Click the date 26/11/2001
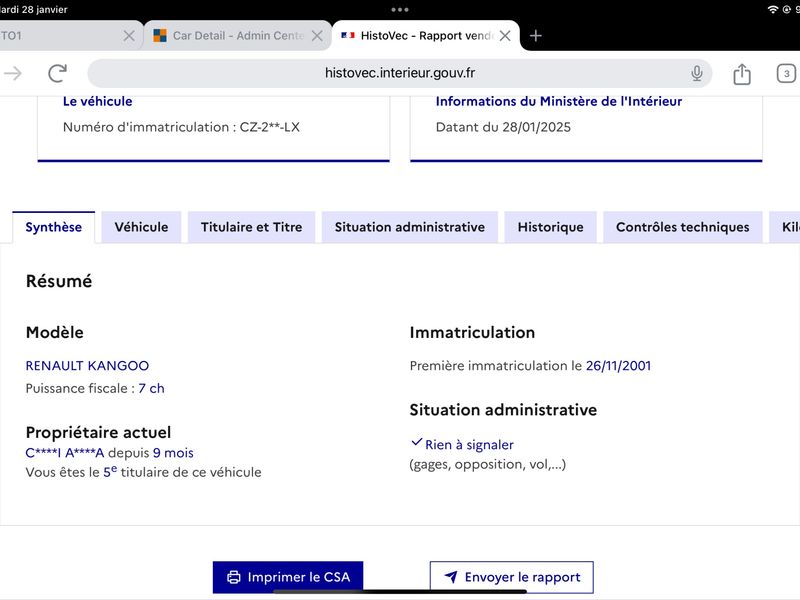Screen dimensions: 800x600 pos(618,366)
